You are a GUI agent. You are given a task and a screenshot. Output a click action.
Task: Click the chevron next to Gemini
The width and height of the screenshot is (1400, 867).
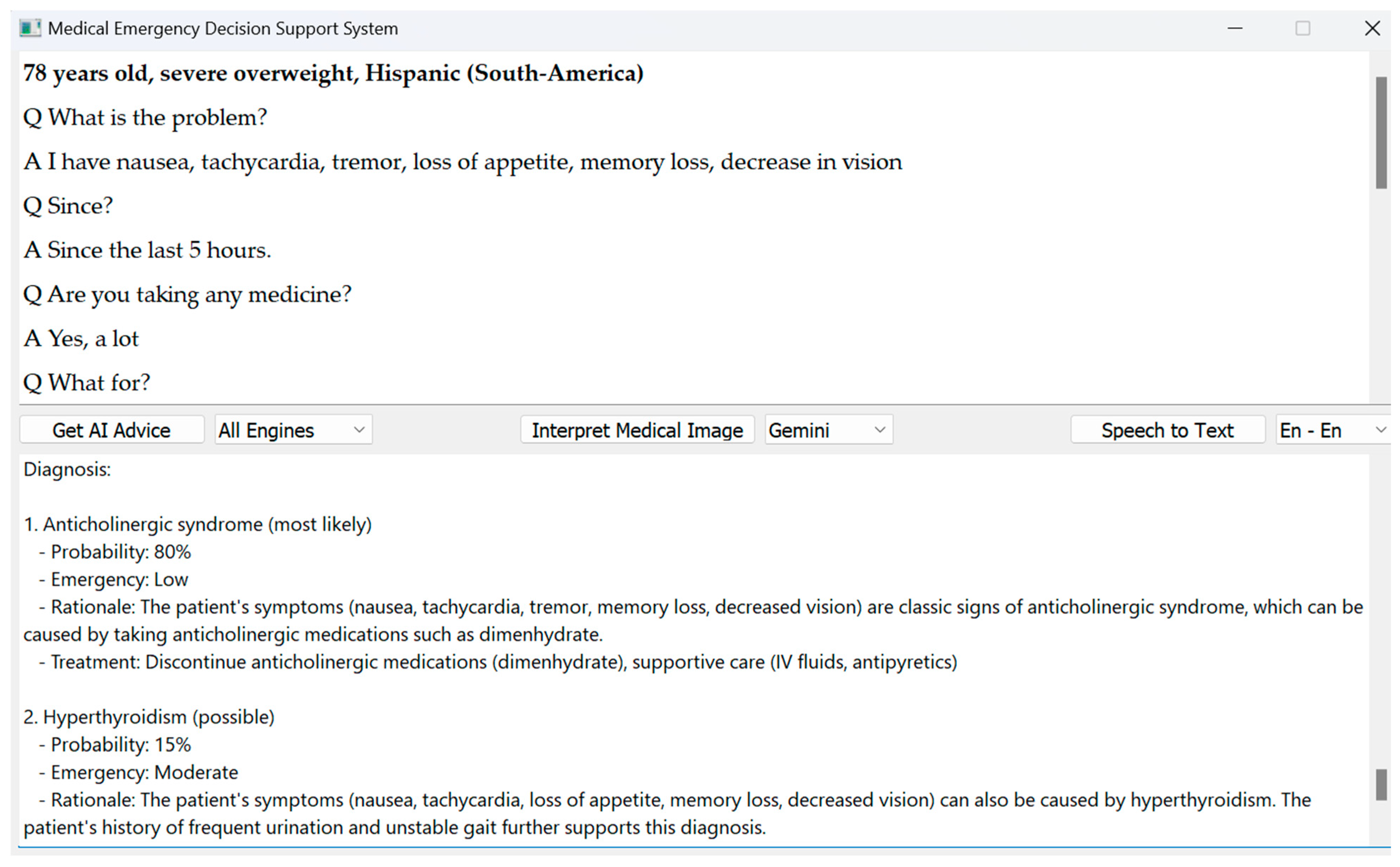coord(880,430)
